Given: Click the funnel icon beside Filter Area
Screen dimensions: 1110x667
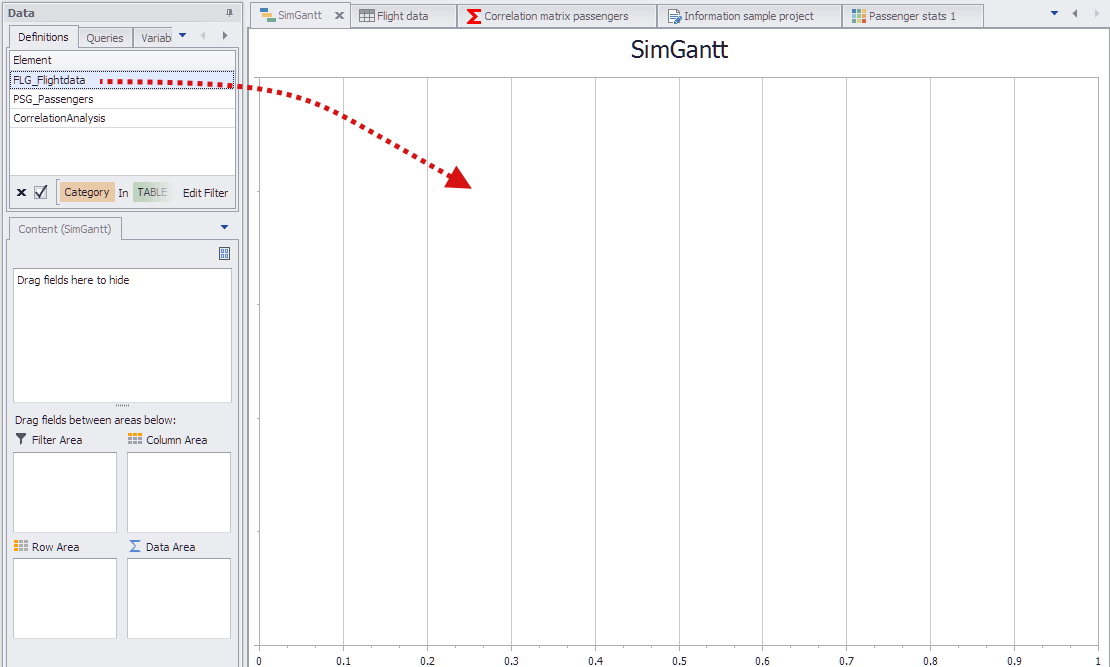Looking at the screenshot, I should click(19, 439).
